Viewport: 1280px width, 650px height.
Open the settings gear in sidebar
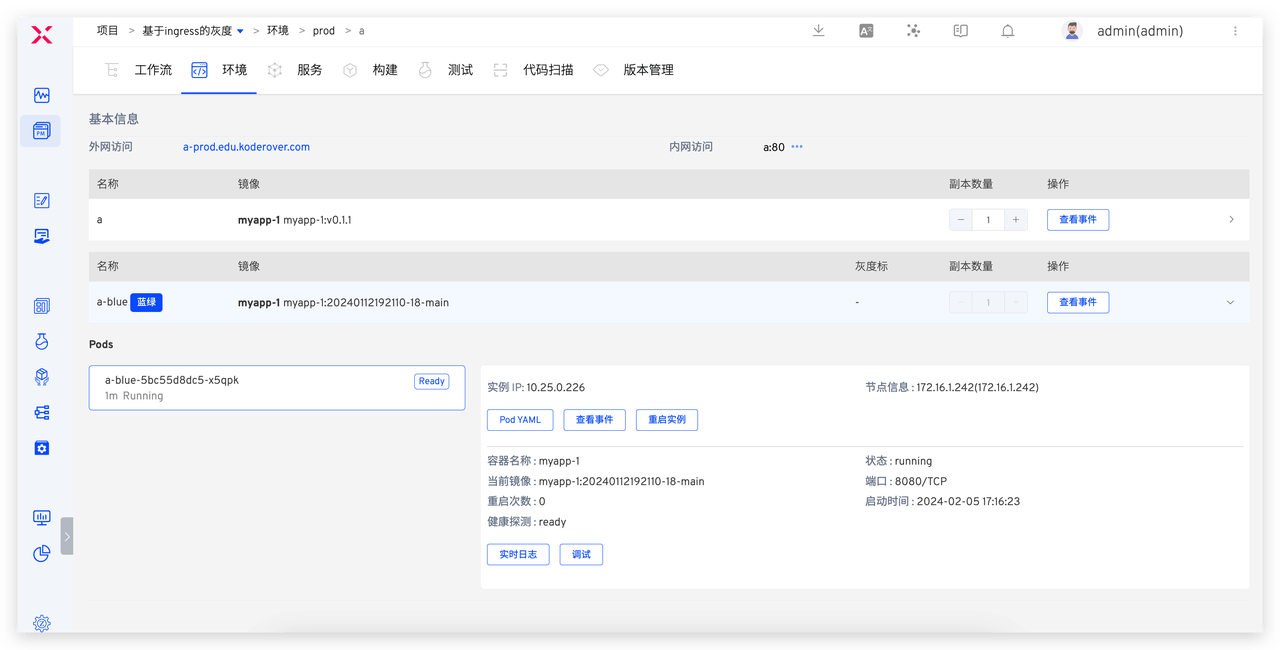click(x=41, y=623)
